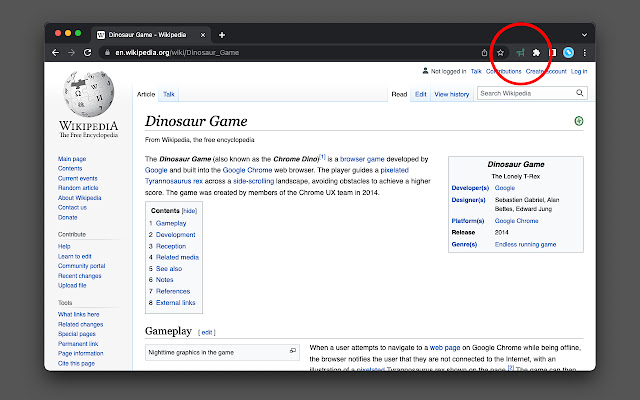640x400 pixels.
Task: Expand the tab search chevron
Action: click(x=584, y=35)
